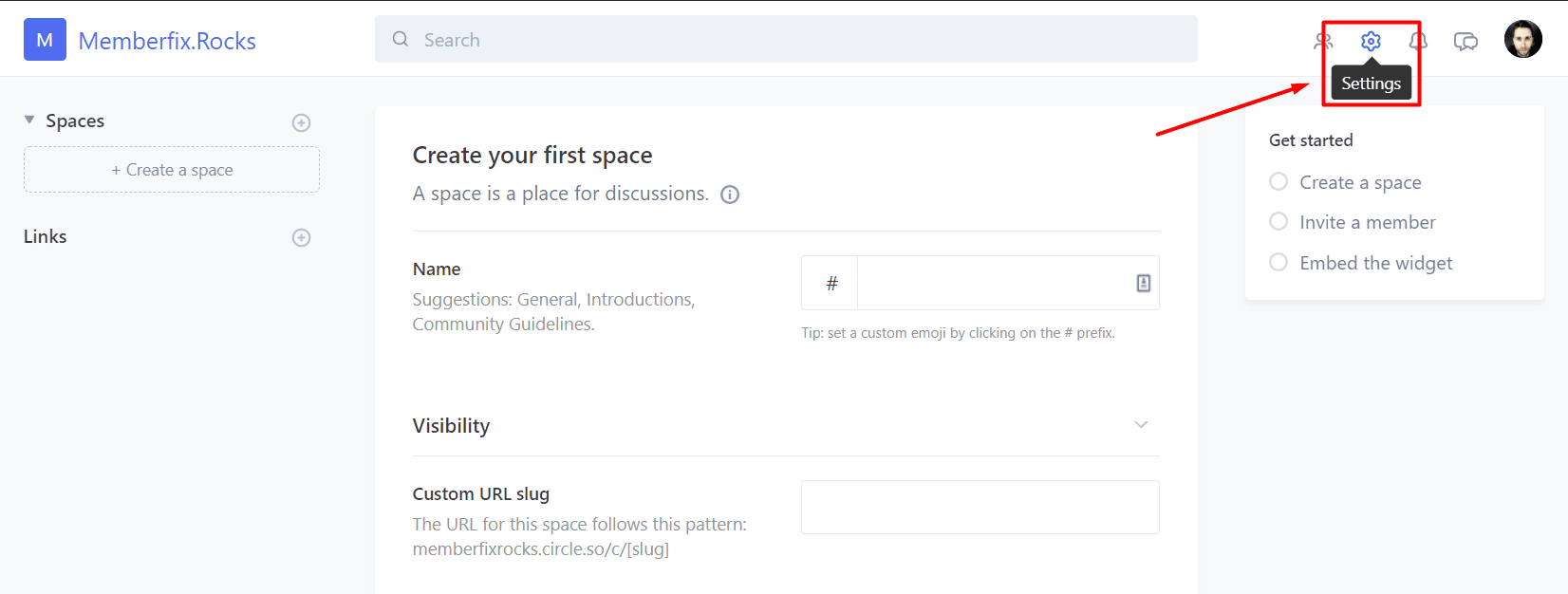Click the Name field label
This screenshot has width=1568, height=594.
point(437,269)
